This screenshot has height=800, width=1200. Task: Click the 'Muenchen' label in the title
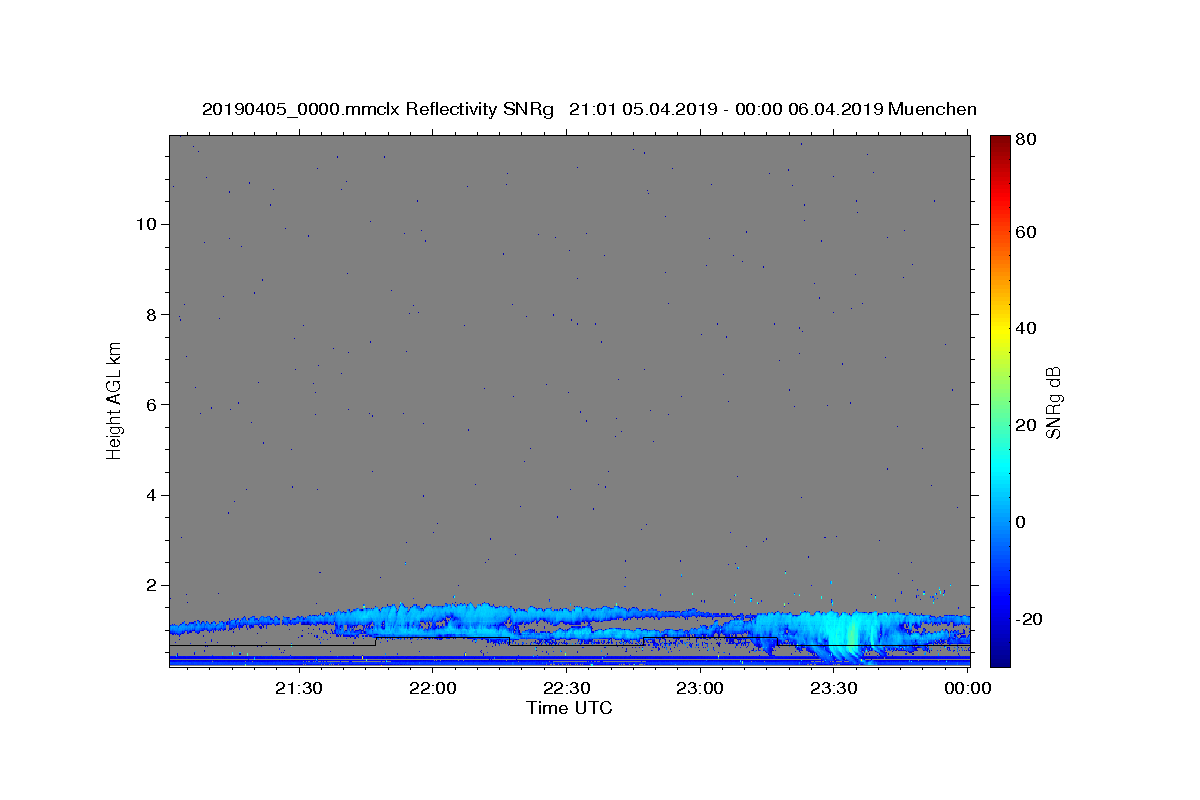tap(932, 109)
